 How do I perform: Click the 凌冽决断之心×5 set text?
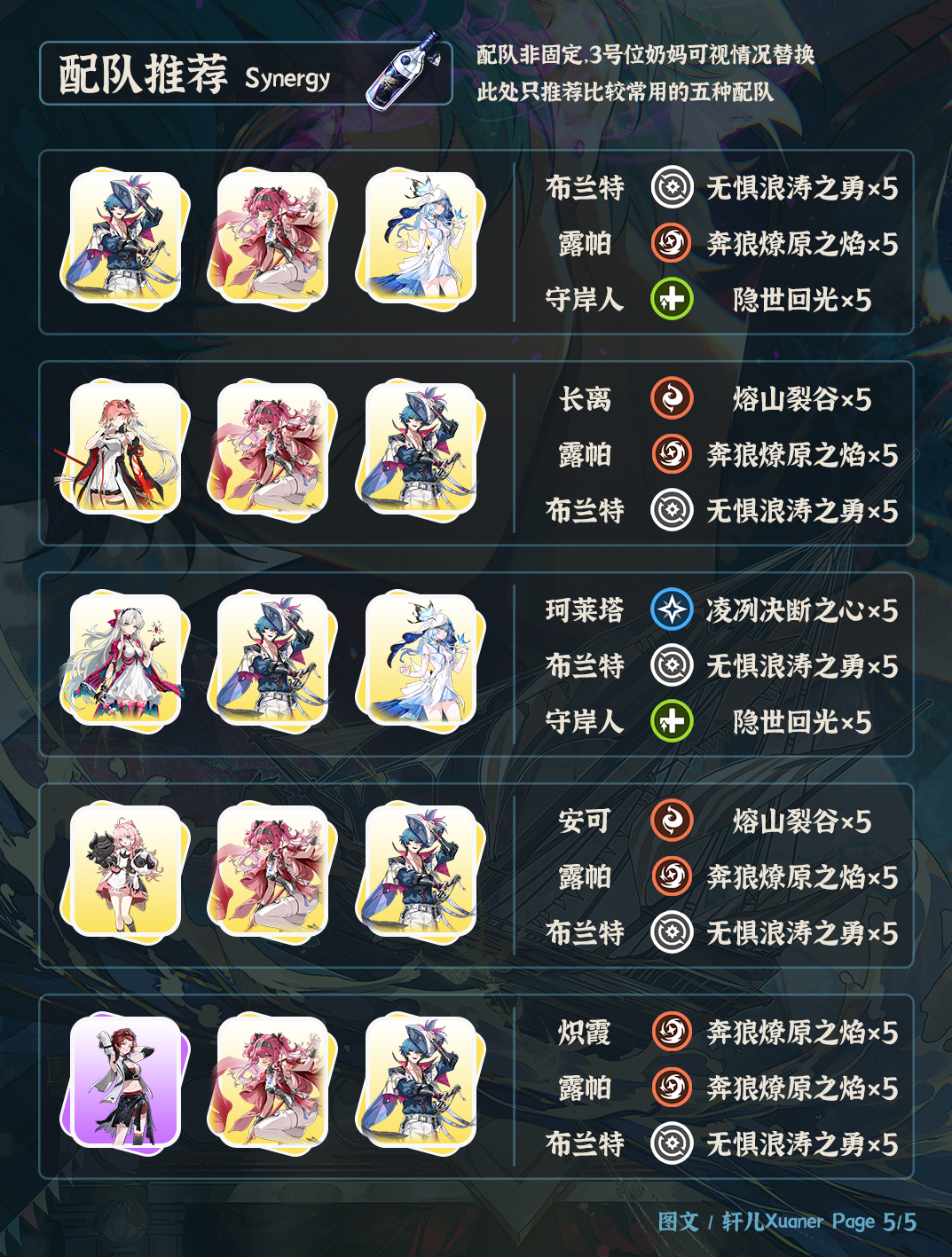coord(802,610)
